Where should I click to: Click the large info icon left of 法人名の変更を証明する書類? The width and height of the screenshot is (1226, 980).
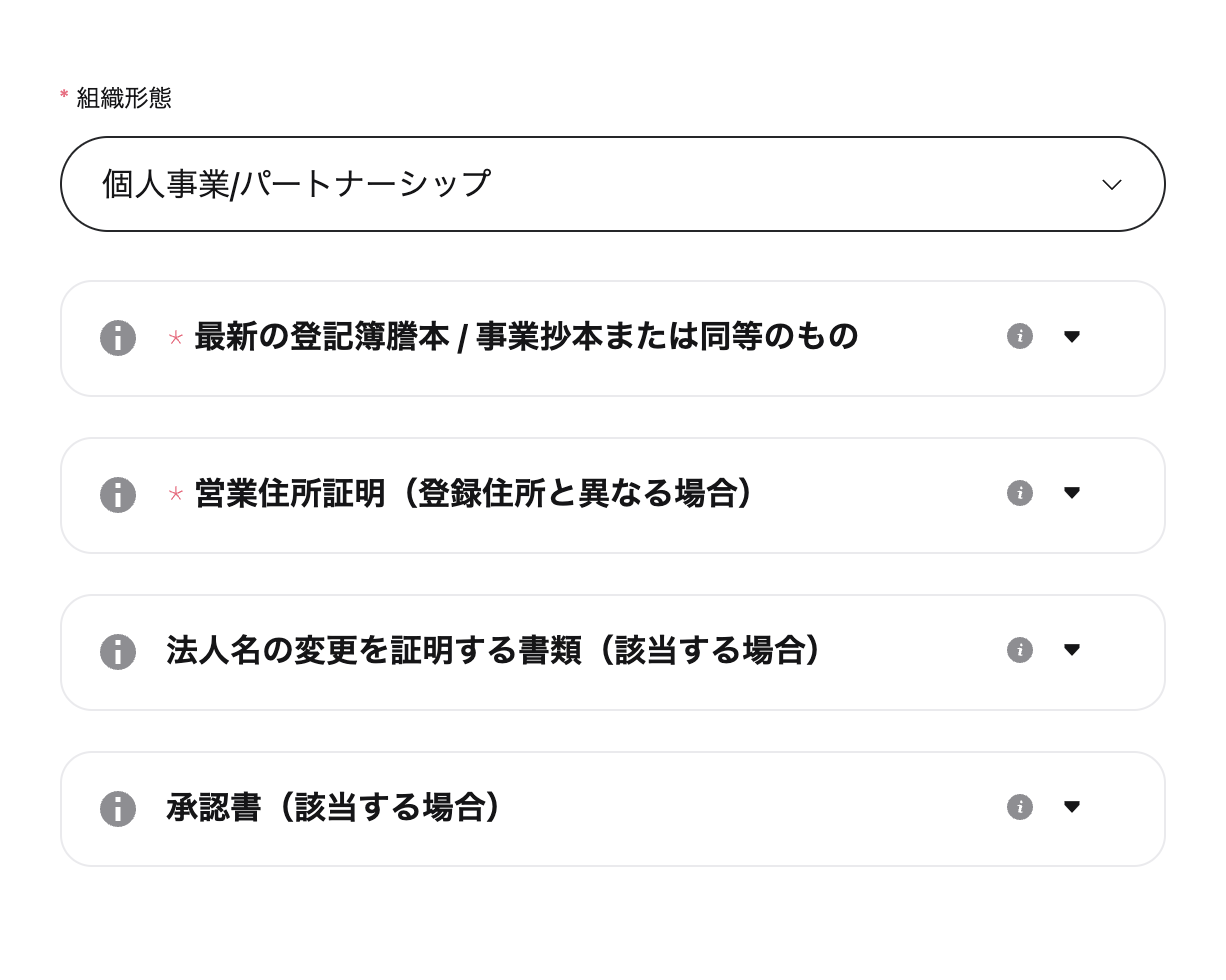[118, 652]
